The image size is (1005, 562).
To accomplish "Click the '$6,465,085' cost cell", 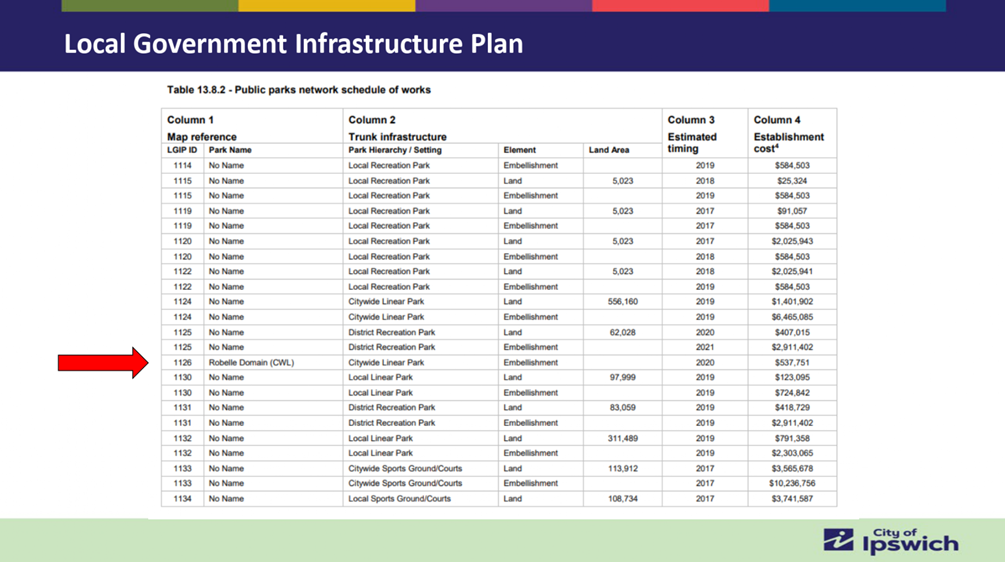I will pos(792,317).
